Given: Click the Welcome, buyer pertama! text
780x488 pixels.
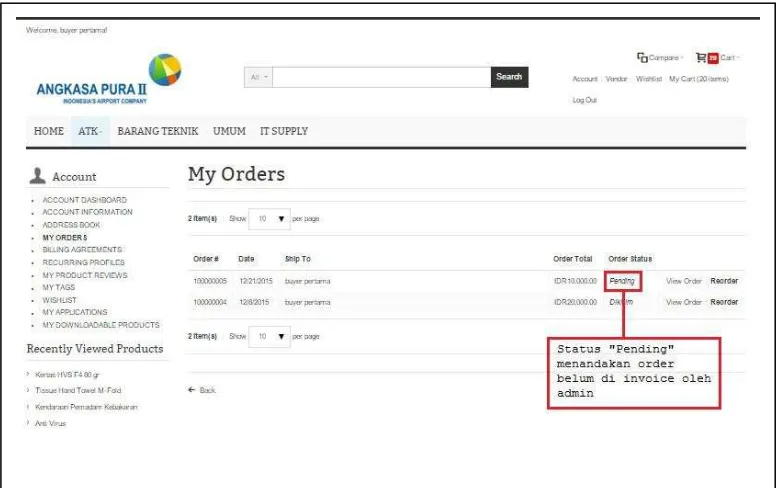Looking at the screenshot, I should click(67, 30).
